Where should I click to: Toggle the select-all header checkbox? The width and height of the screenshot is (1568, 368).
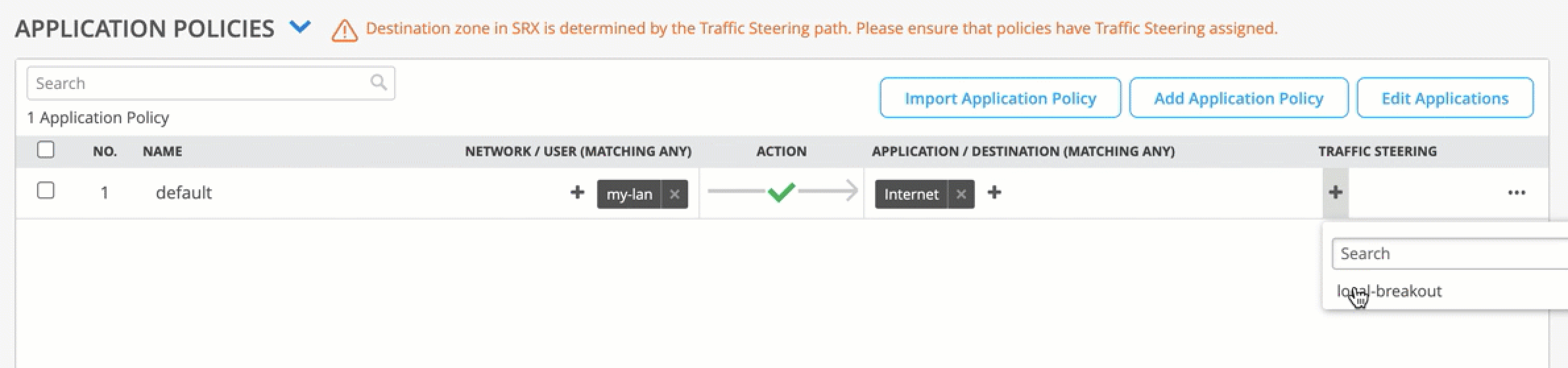[x=45, y=150]
